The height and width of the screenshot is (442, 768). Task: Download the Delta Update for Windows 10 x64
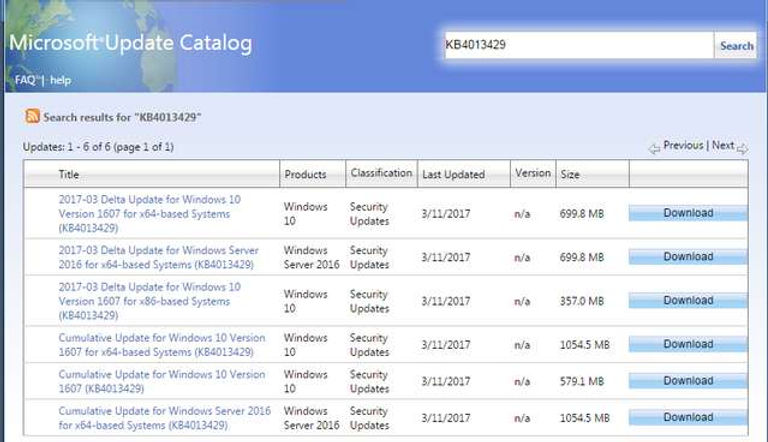point(688,213)
